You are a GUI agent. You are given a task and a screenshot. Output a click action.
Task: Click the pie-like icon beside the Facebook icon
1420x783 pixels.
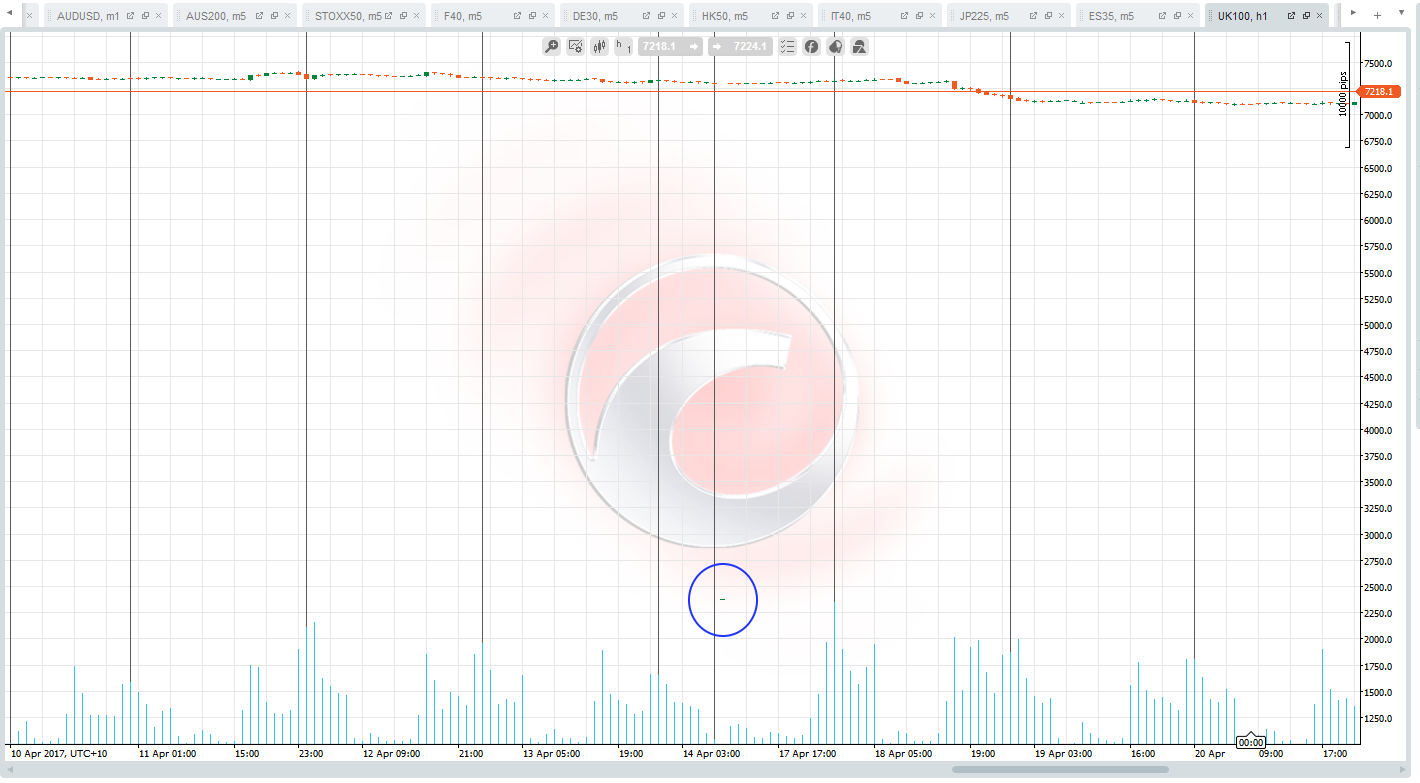tap(835, 46)
